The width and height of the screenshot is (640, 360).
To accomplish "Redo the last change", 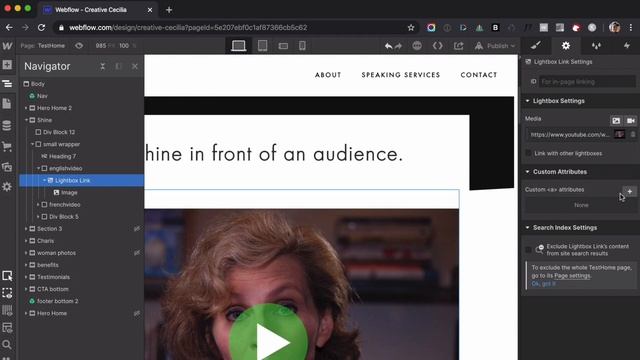I will pos(398,46).
